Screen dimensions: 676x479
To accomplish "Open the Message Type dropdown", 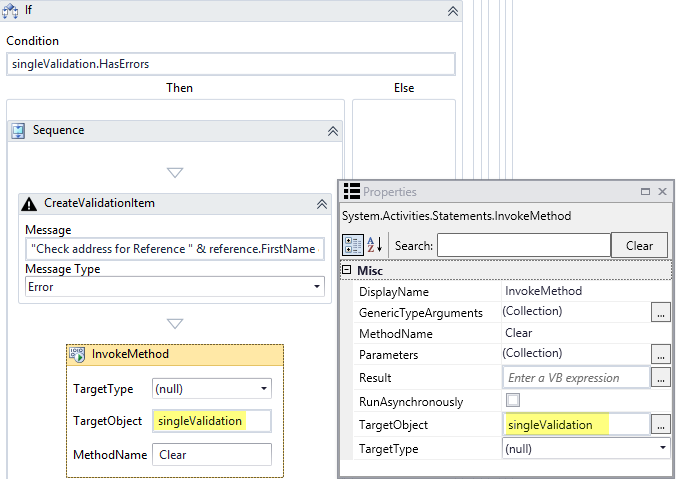I will point(317,287).
